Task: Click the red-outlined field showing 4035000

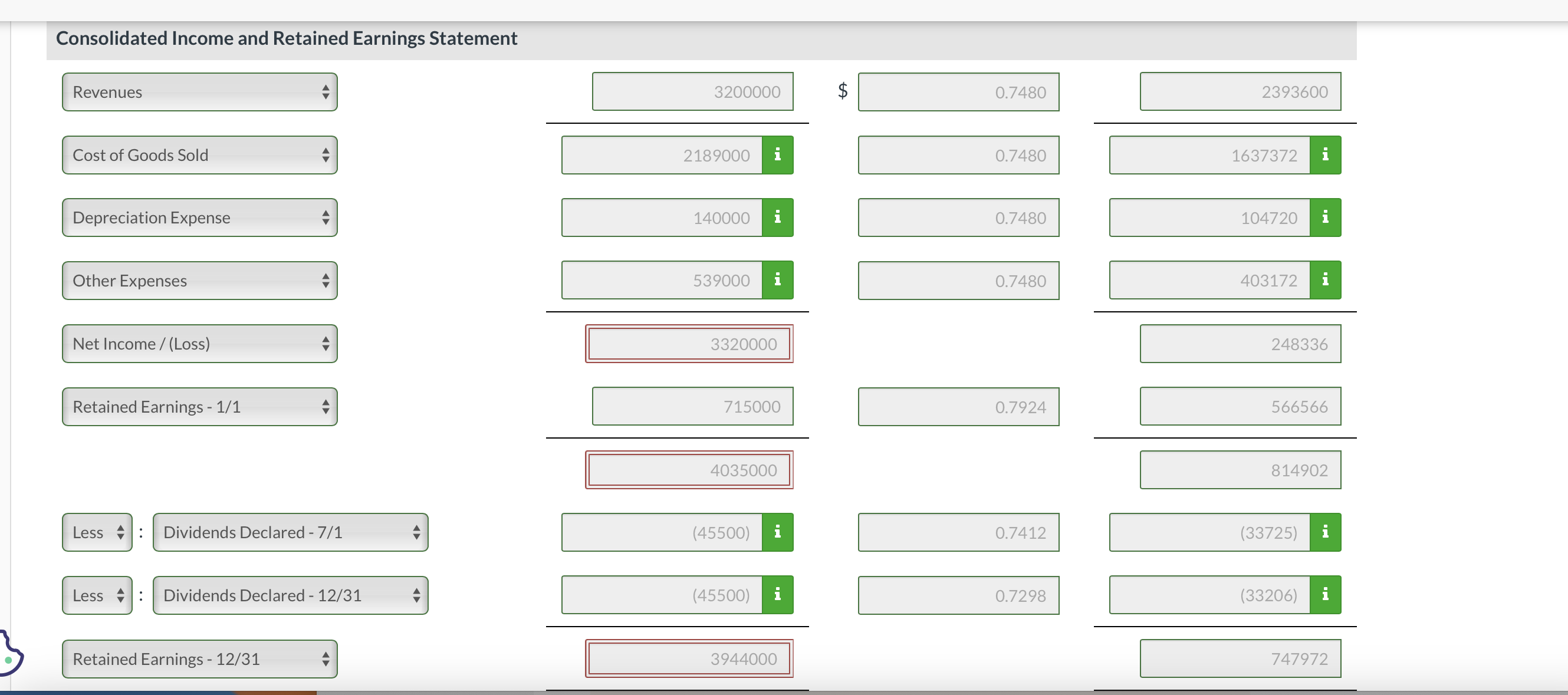Action: [x=689, y=470]
